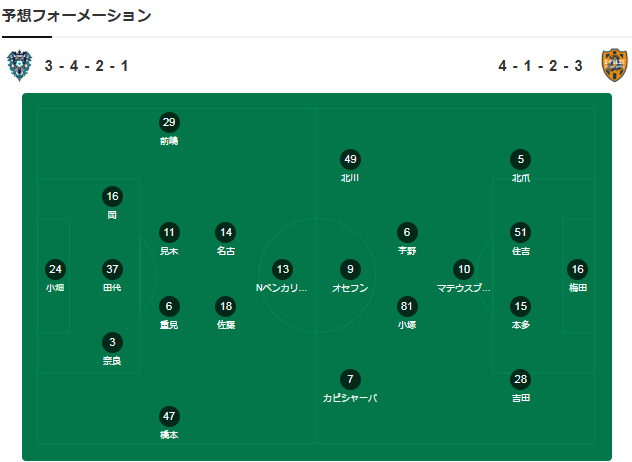
Task: Select player number 10 マテウスブ
Action: point(463,269)
